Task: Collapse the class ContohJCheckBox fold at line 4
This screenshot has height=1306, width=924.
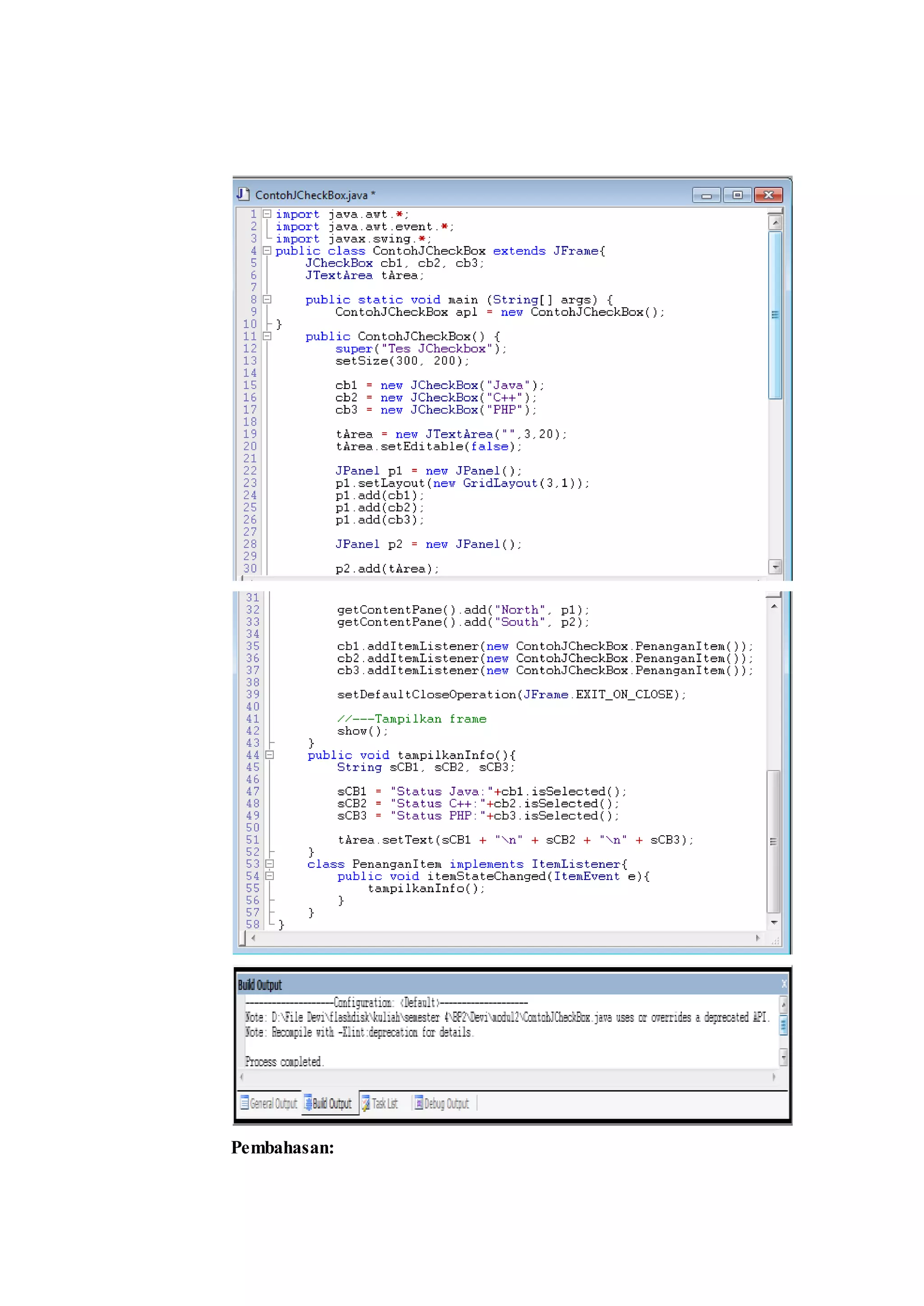Action: tap(267, 250)
